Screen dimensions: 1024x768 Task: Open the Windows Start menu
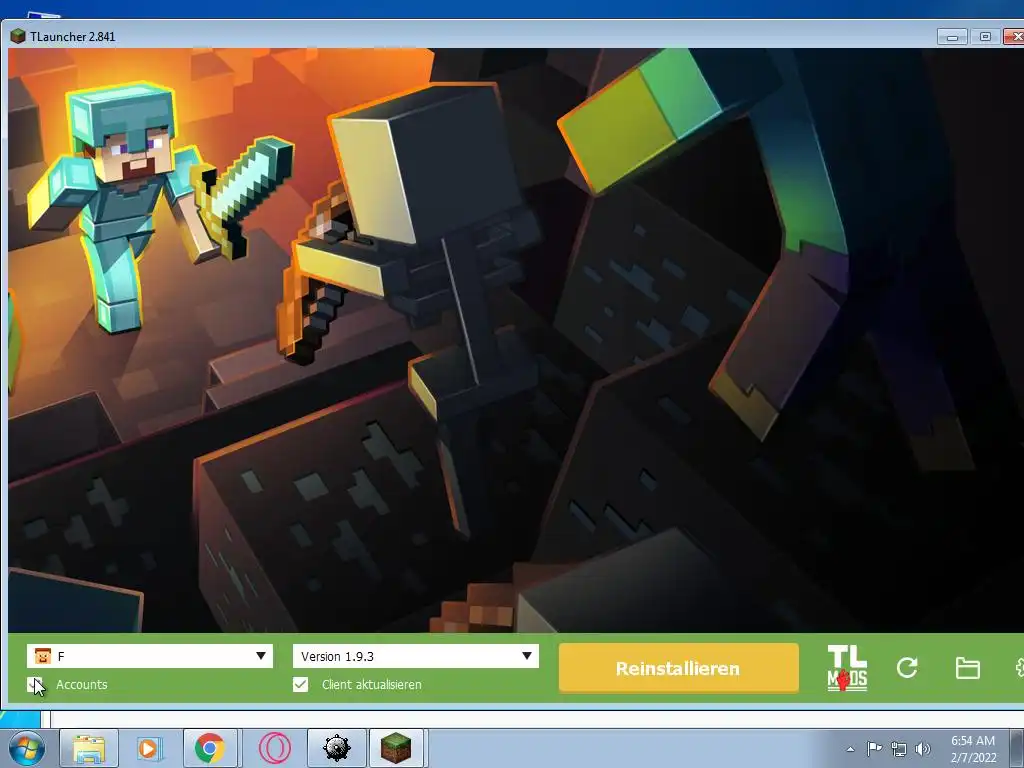coord(25,748)
